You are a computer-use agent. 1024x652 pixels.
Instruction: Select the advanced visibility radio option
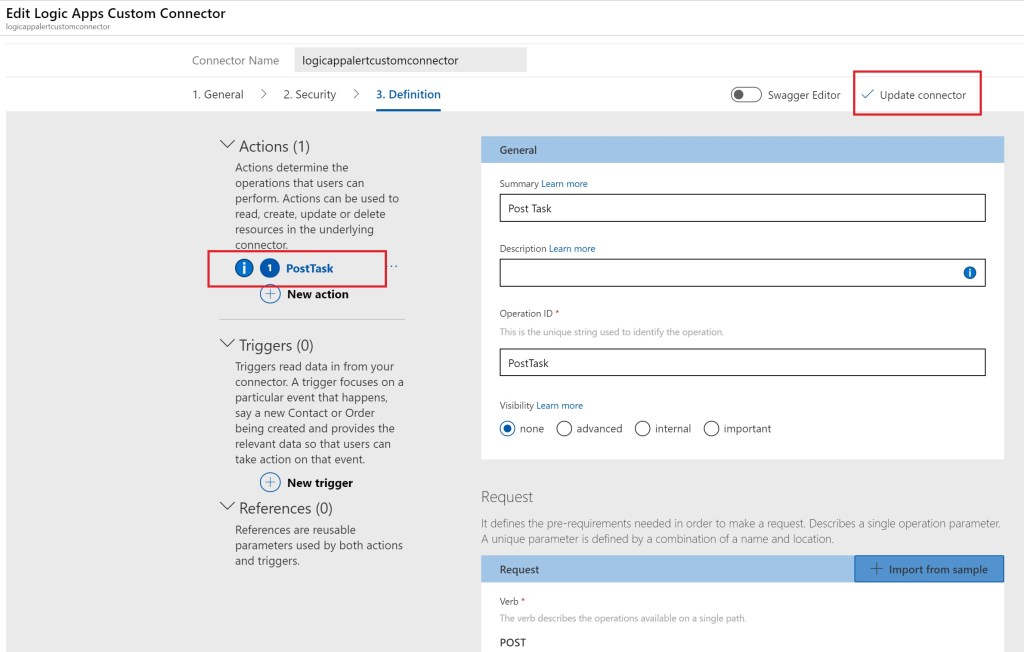tap(564, 428)
